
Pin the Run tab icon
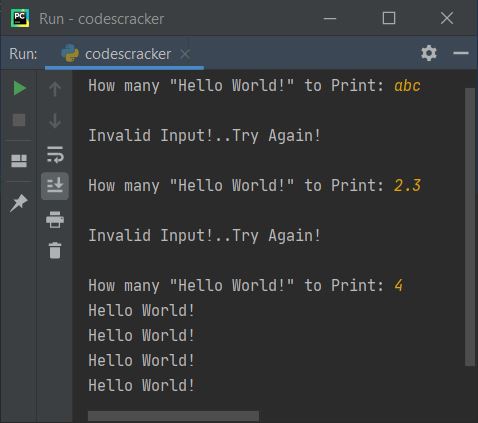coord(19,203)
